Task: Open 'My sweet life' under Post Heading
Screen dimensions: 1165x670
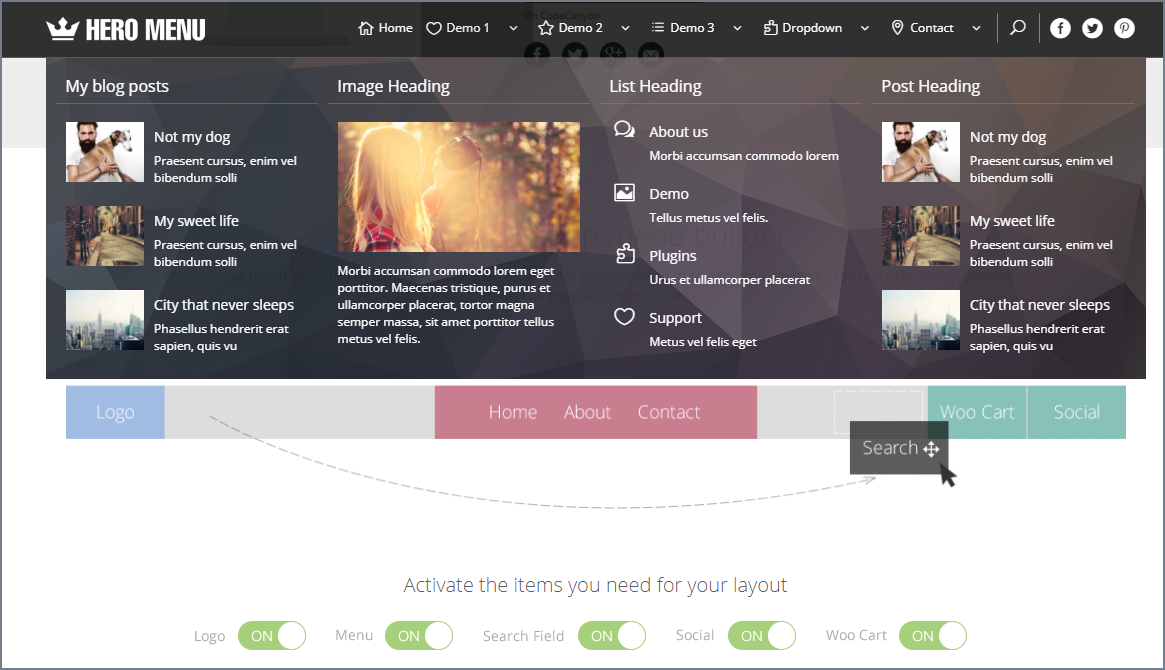Action: (x=1012, y=221)
